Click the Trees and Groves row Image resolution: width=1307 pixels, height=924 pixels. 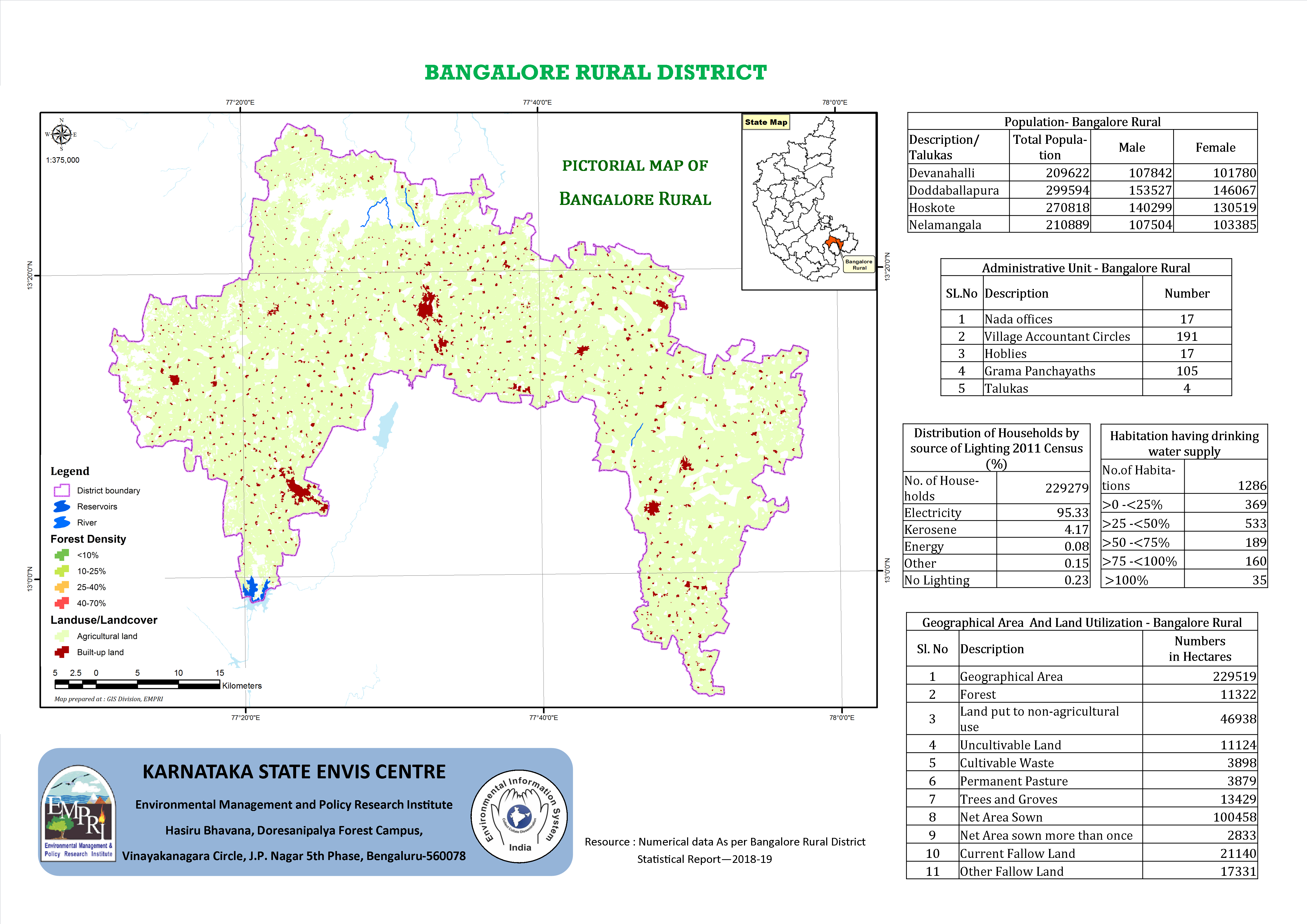(x=1081, y=799)
